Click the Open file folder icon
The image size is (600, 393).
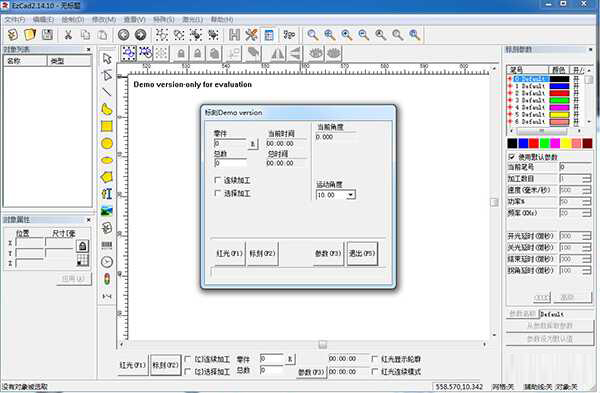(x=30, y=35)
